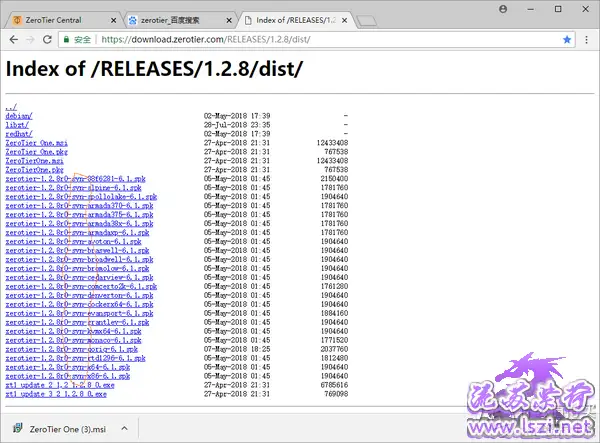Download the syn-armadaxp spk package
600x443 pixels.
point(77,233)
